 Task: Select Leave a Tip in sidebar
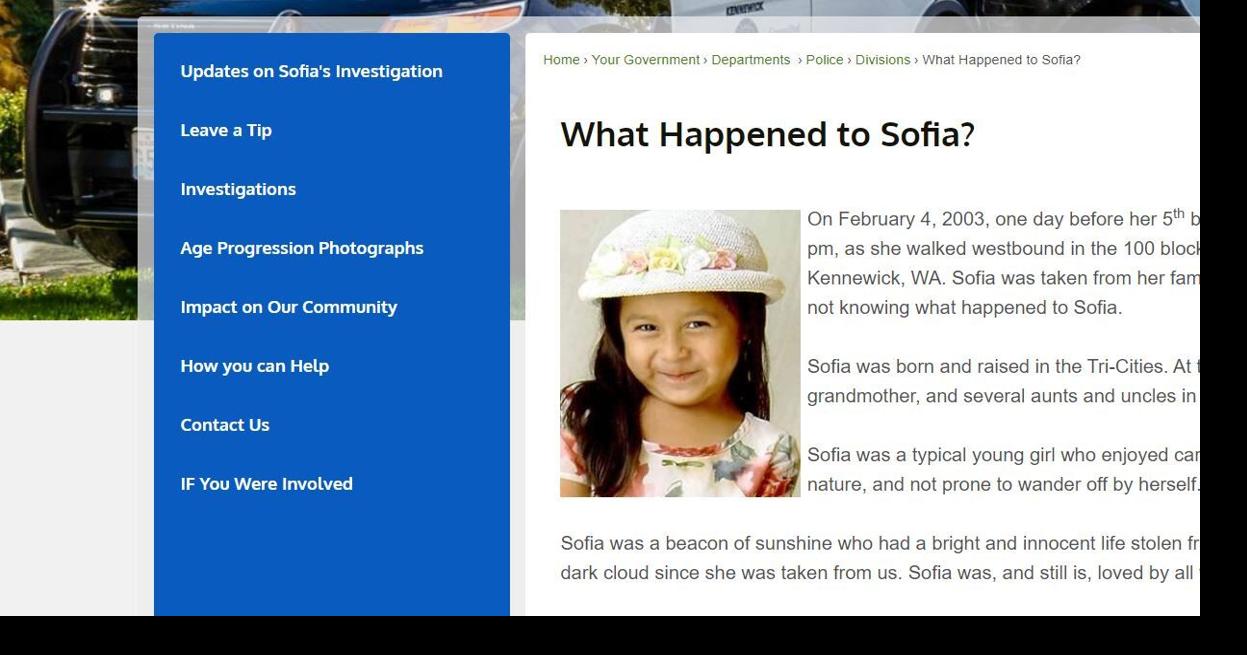coord(226,130)
